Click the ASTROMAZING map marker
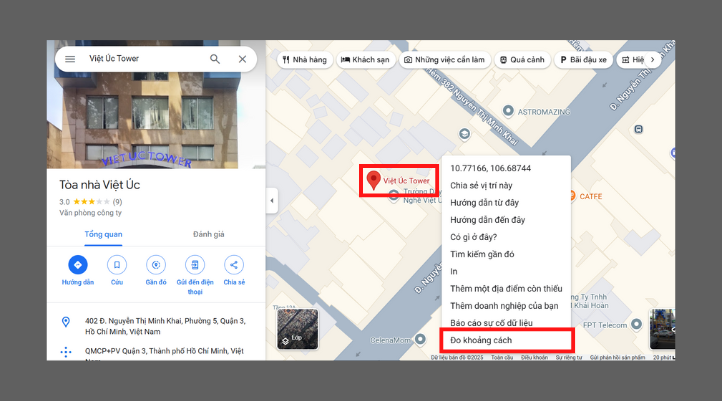This screenshot has height=401, width=722. [508, 111]
